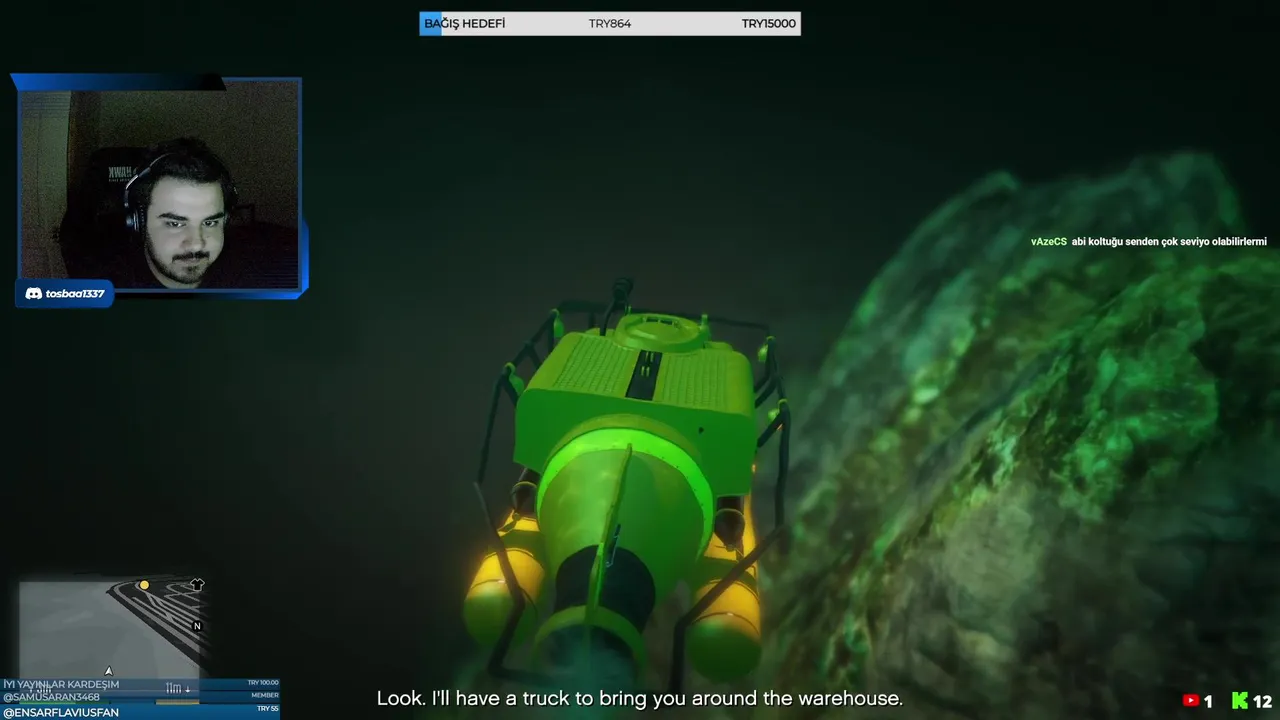
Task: Click the vAzeCS chat username
Action: [x=1049, y=242]
